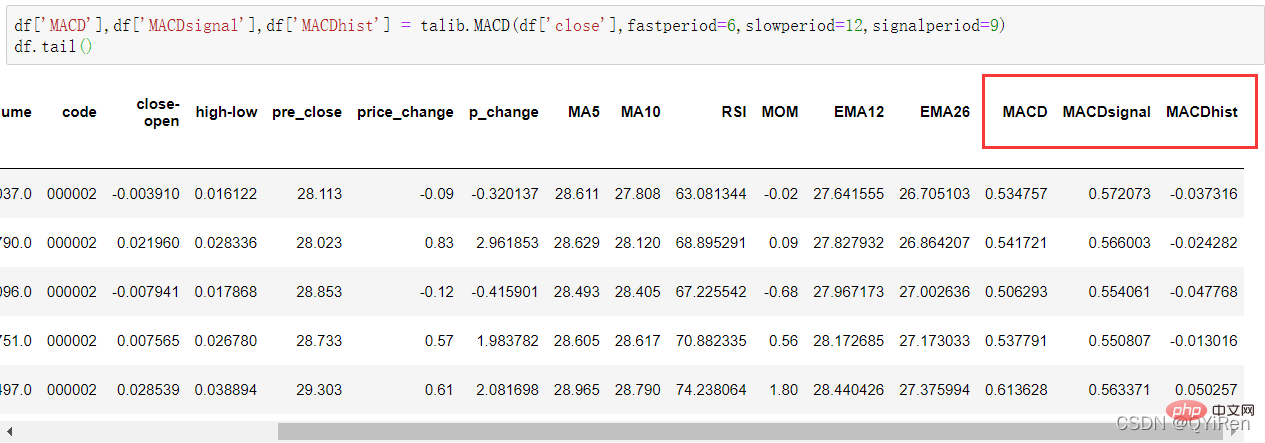This screenshot has width=1265, height=443.
Task: Click the code column header
Action: tap(79, 112)
